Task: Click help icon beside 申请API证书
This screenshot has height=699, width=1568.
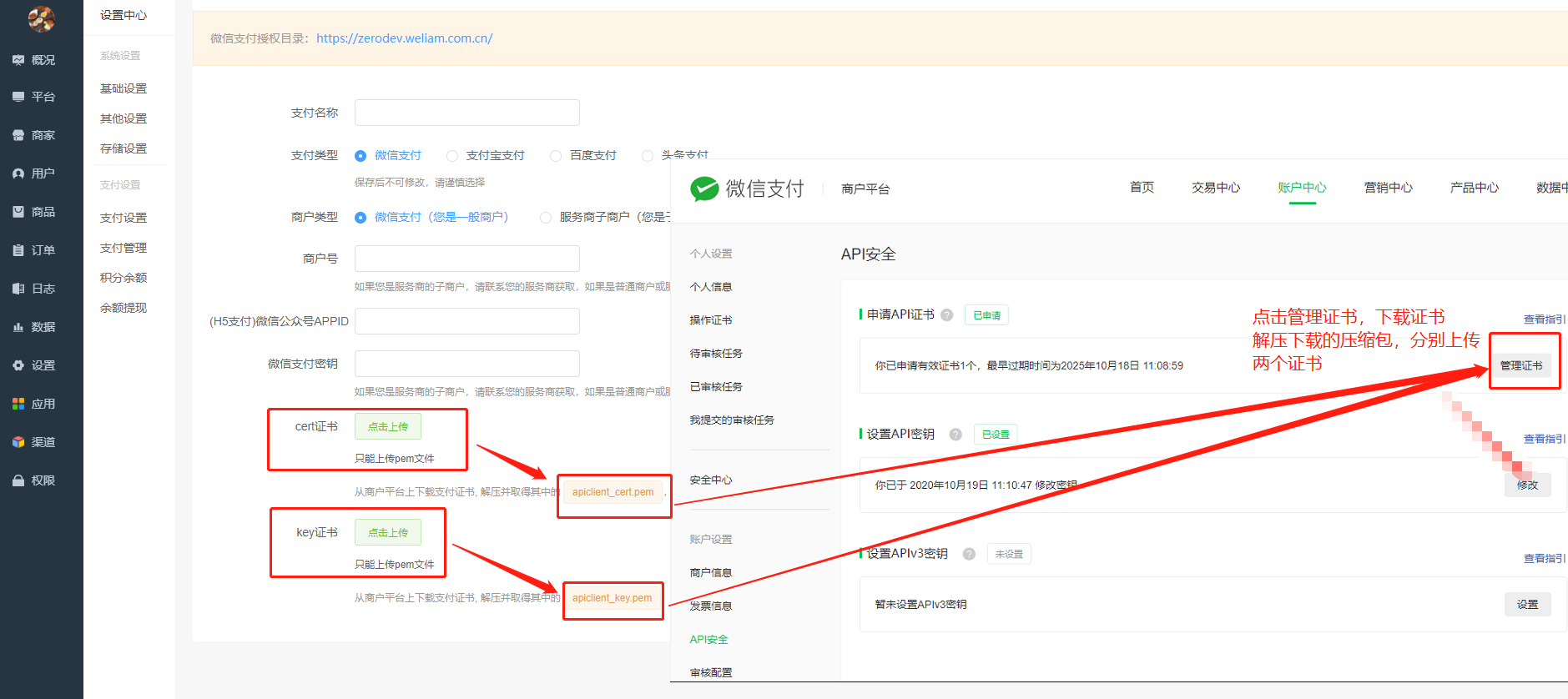Action: (947, 315)
